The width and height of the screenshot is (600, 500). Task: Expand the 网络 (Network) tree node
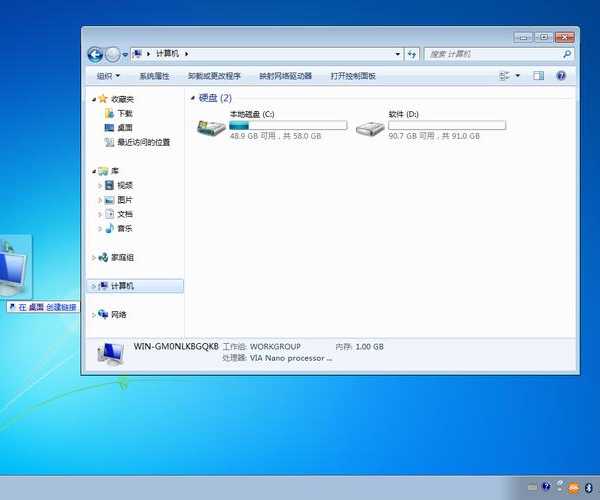coord(93,315)
